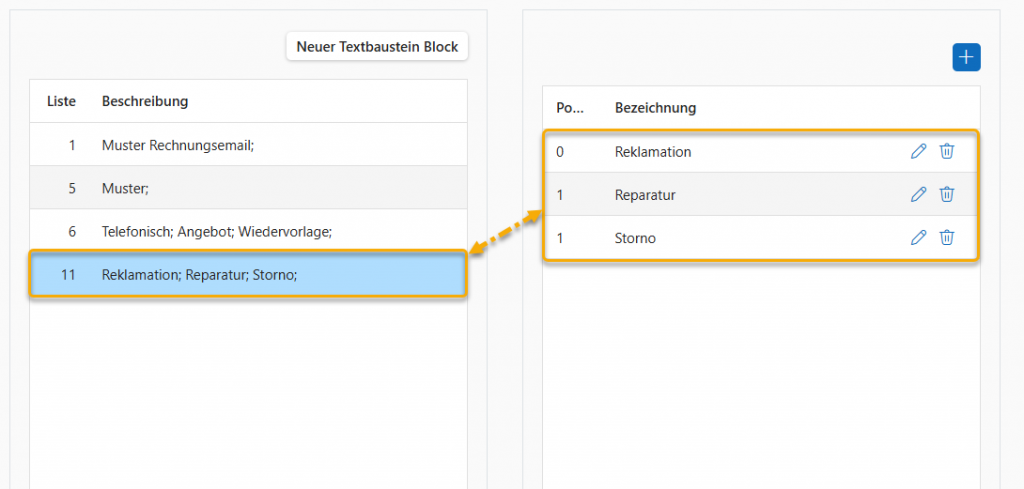Edit the Storno entry with pencil icon

pyautogui.click(x=918, y=238)
